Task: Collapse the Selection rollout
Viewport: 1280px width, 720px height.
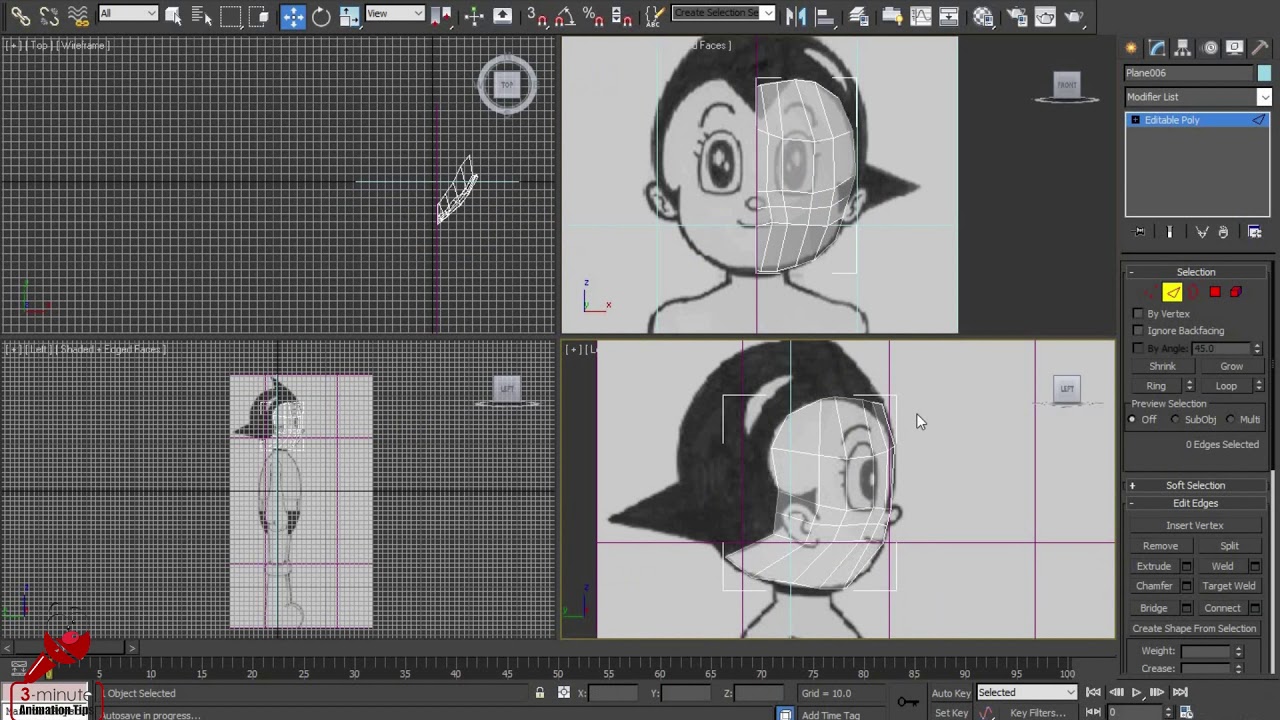Action: [1196, 272]
